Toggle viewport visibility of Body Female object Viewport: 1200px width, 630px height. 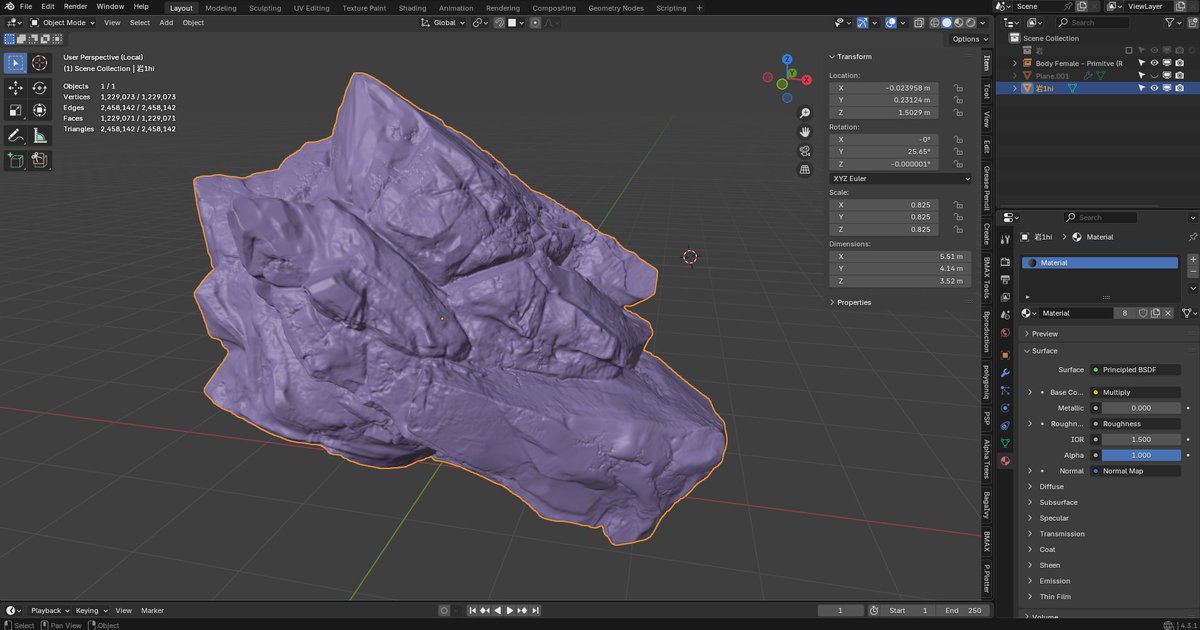coord(1154,63)
